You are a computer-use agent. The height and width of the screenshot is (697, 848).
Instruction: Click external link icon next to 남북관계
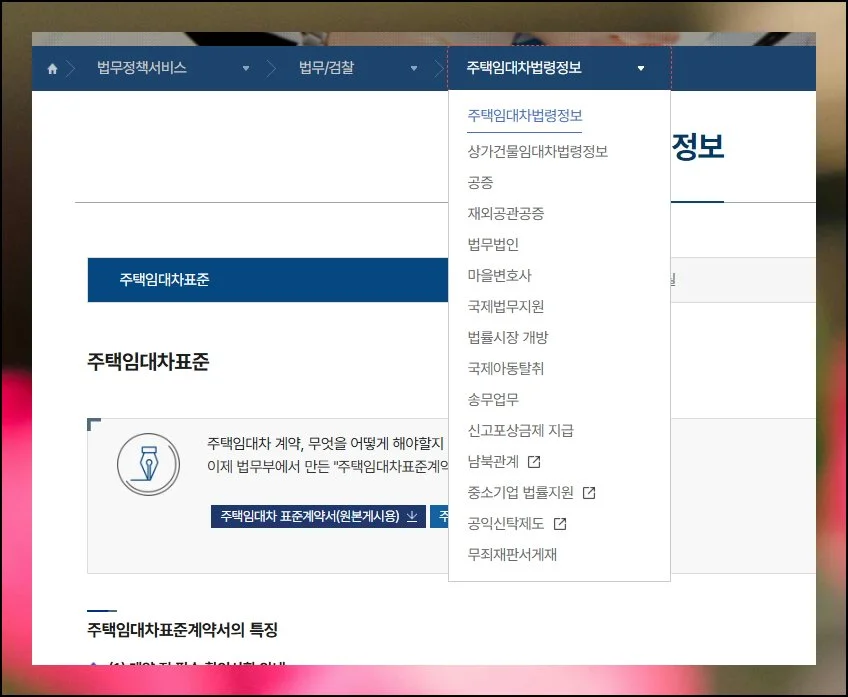(x=534, y=462)
